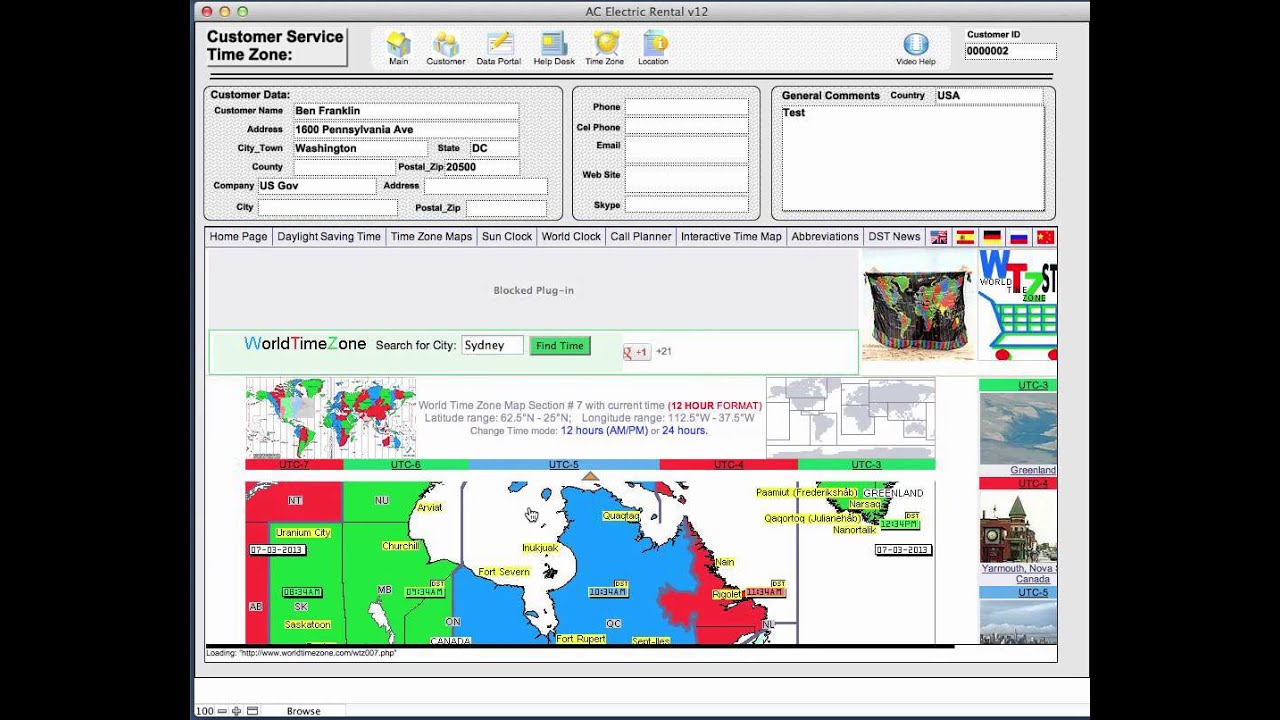Click the Google +1 button
This screenshot has width=1280, height=720.
[637, 352]
